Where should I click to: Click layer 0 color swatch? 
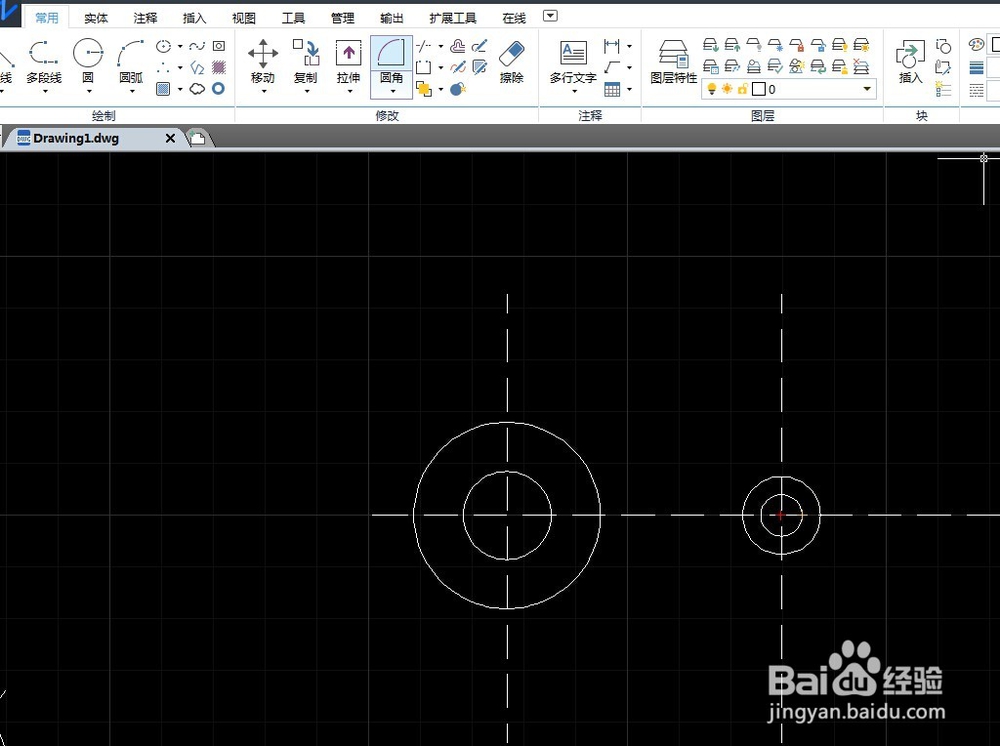tap(758, 89)
